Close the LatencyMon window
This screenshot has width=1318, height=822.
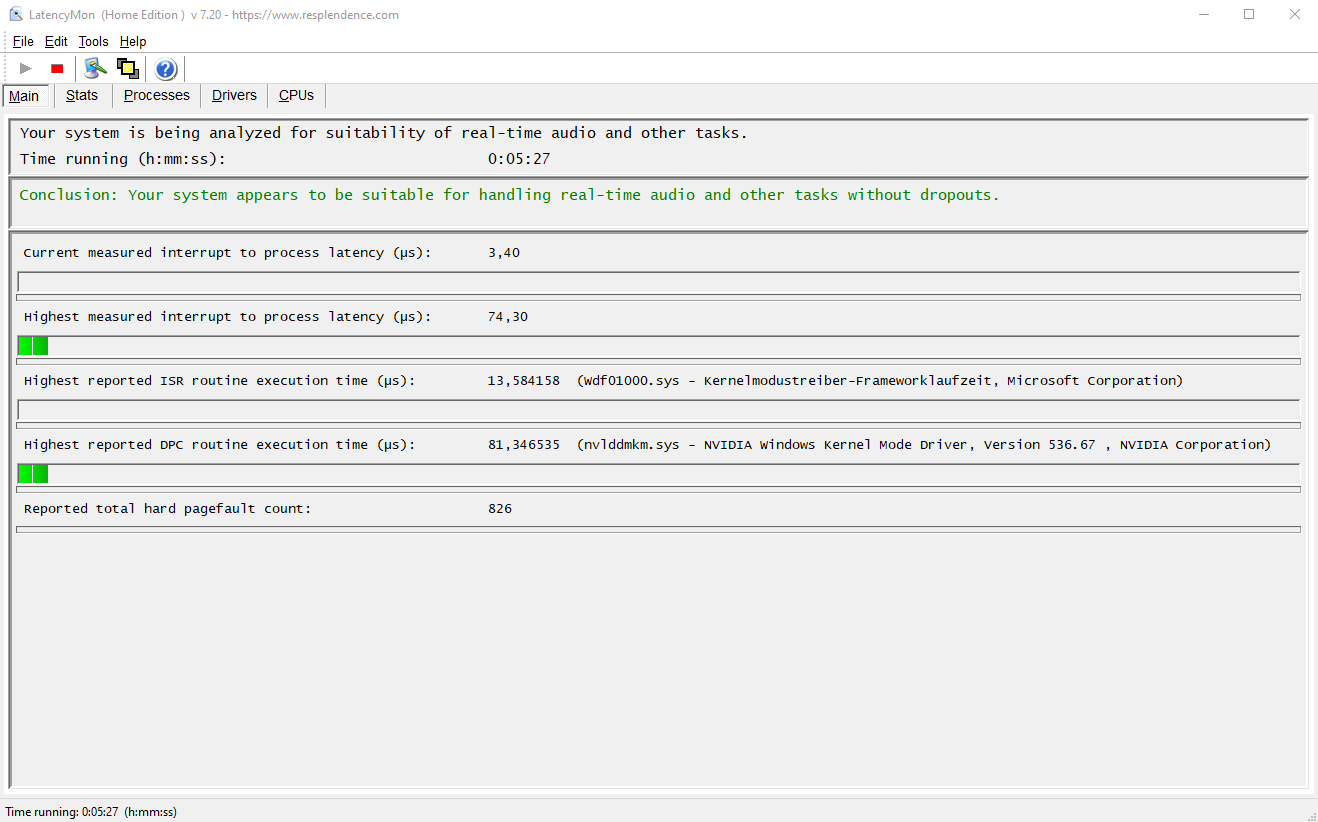coord(1295,15)
